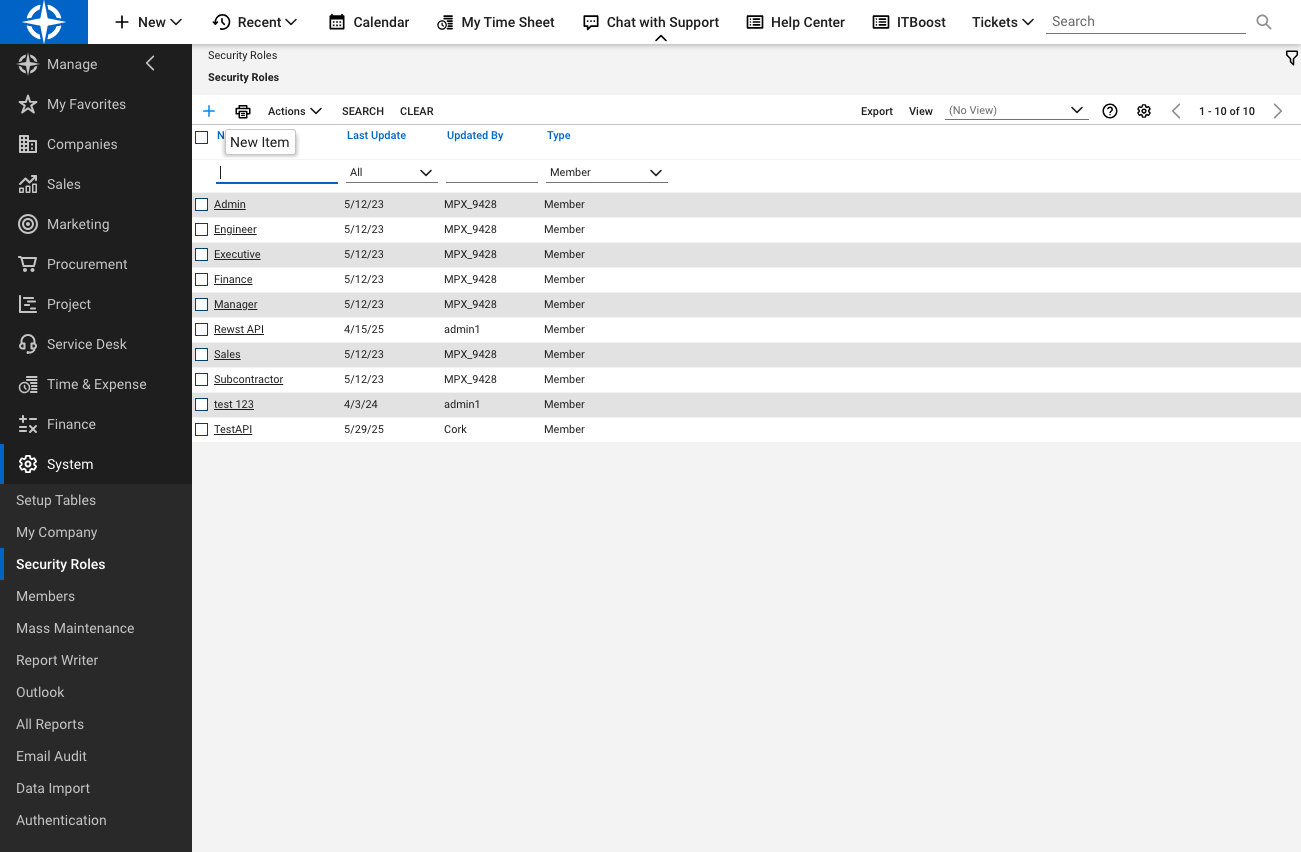Add a new security role with plus icon
Image resolution: width=1301 pixels, height=852 pixels.
209,111
